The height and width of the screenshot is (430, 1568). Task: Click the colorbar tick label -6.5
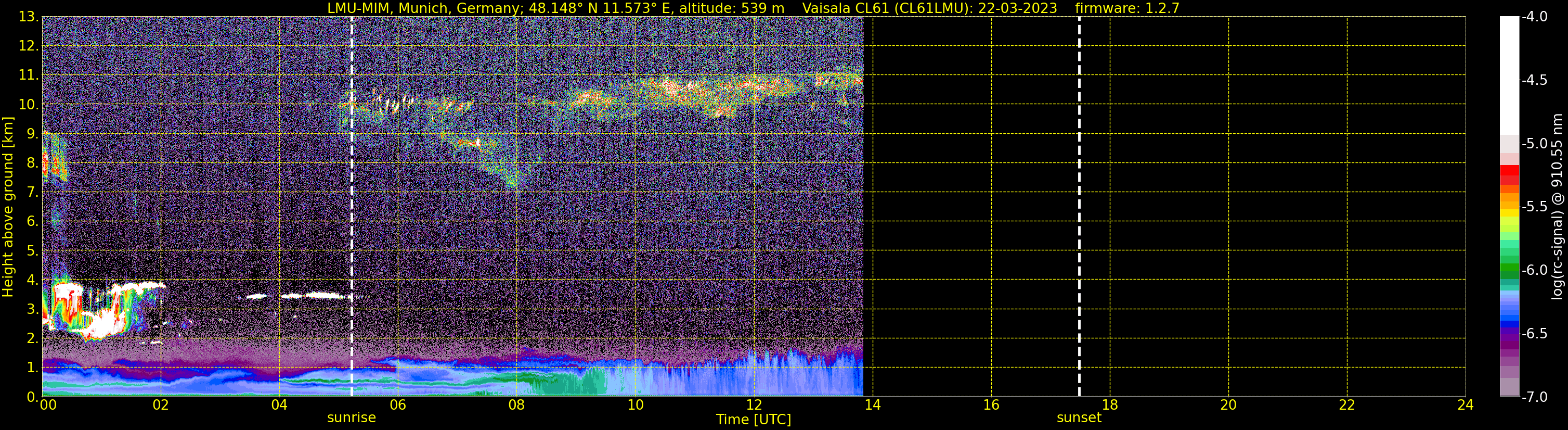click(x=1535, y=334)
